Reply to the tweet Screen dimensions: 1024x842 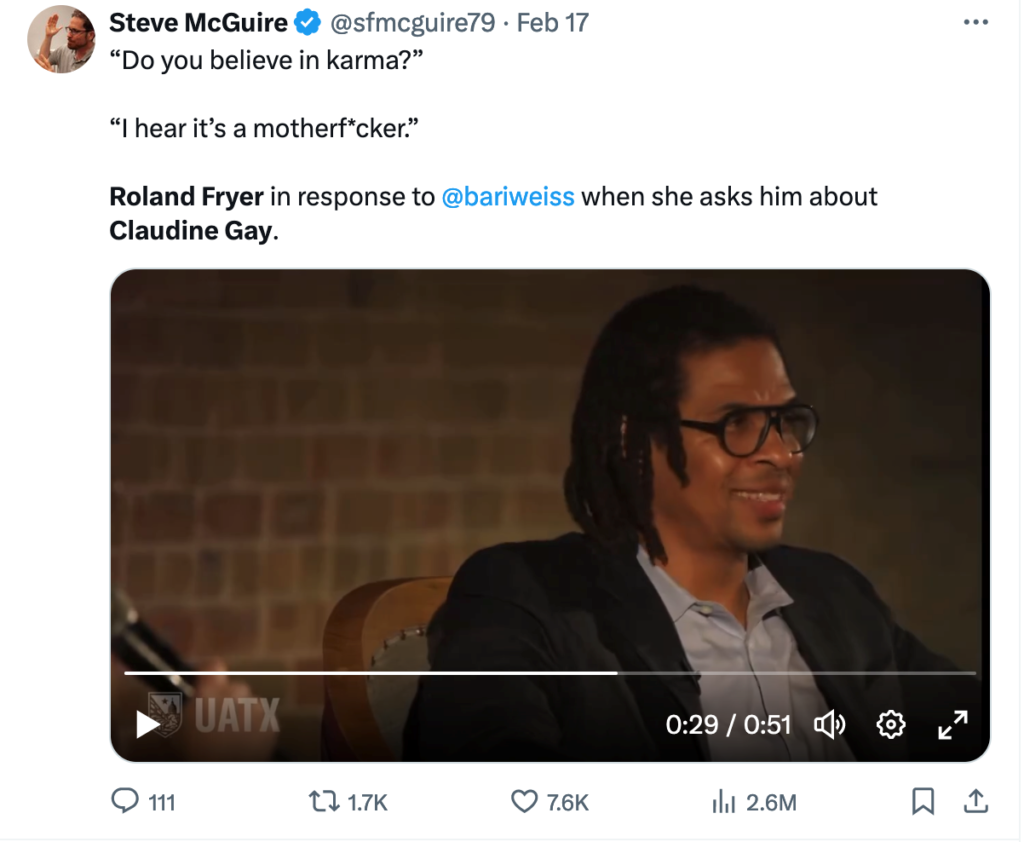click(124, 801)
